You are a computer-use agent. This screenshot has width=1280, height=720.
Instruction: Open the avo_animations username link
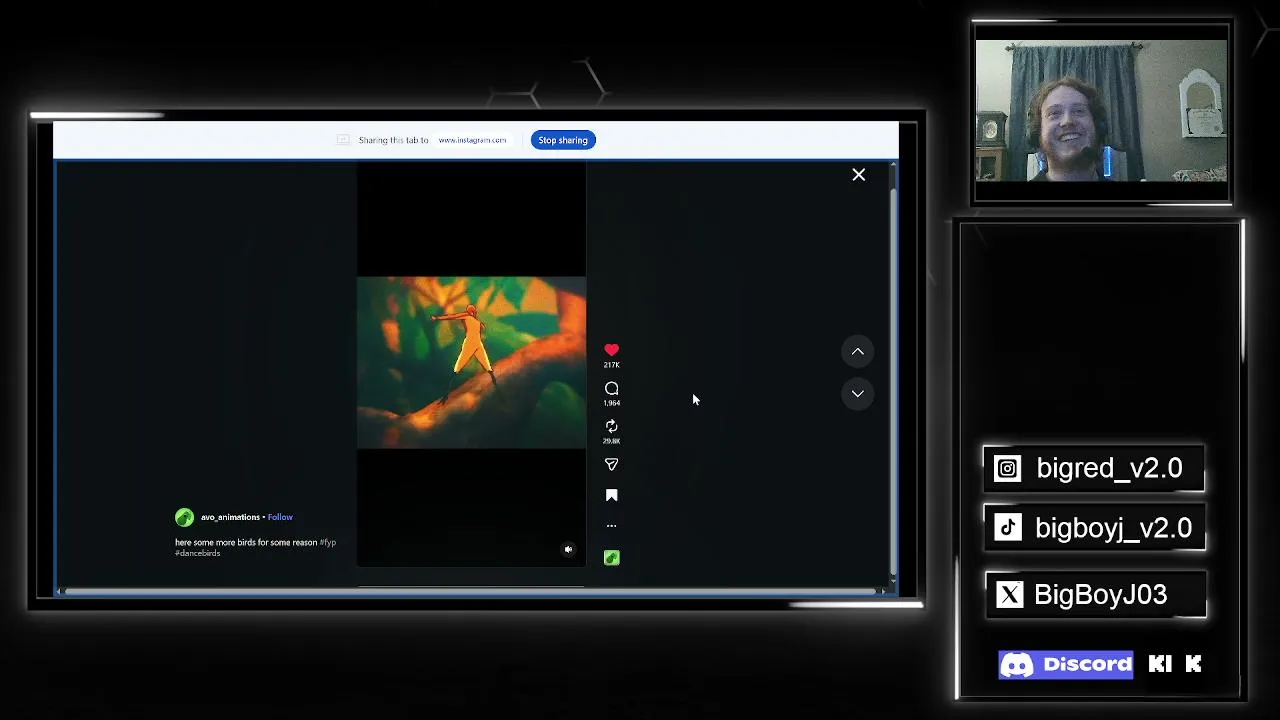click(x=230, y=517)
